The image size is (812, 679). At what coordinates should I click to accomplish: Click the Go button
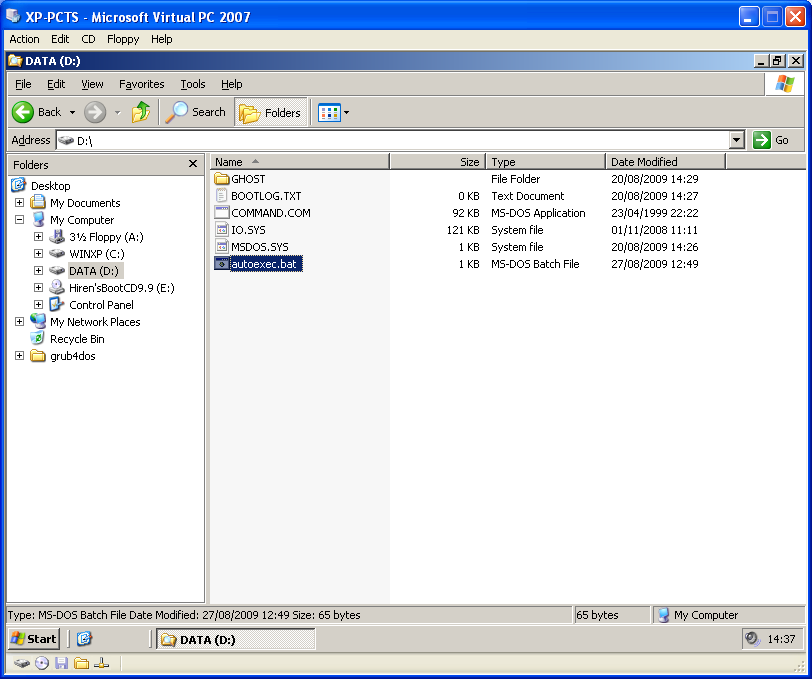click(771, 140)
